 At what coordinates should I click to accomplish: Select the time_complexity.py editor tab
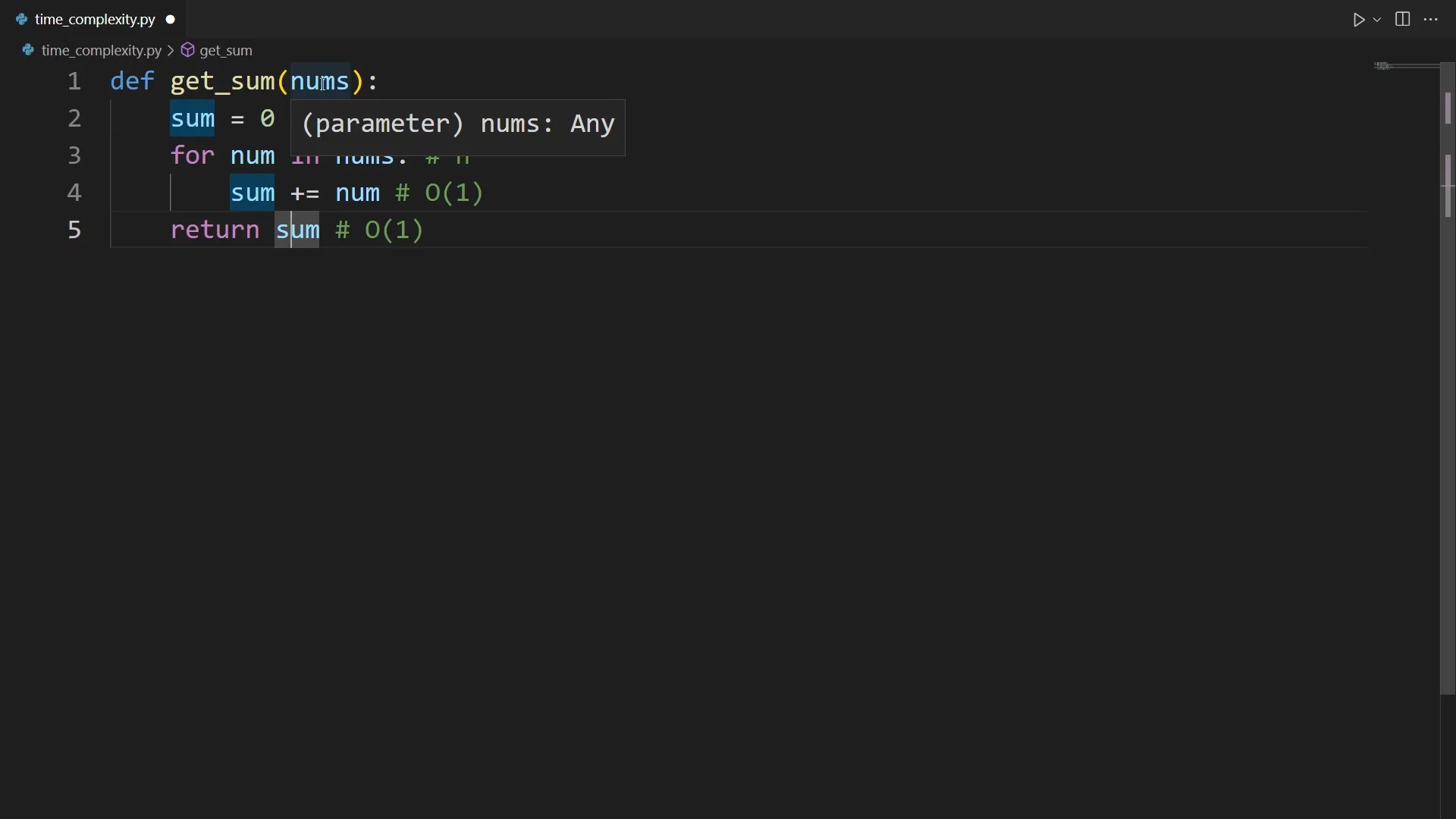94,20
